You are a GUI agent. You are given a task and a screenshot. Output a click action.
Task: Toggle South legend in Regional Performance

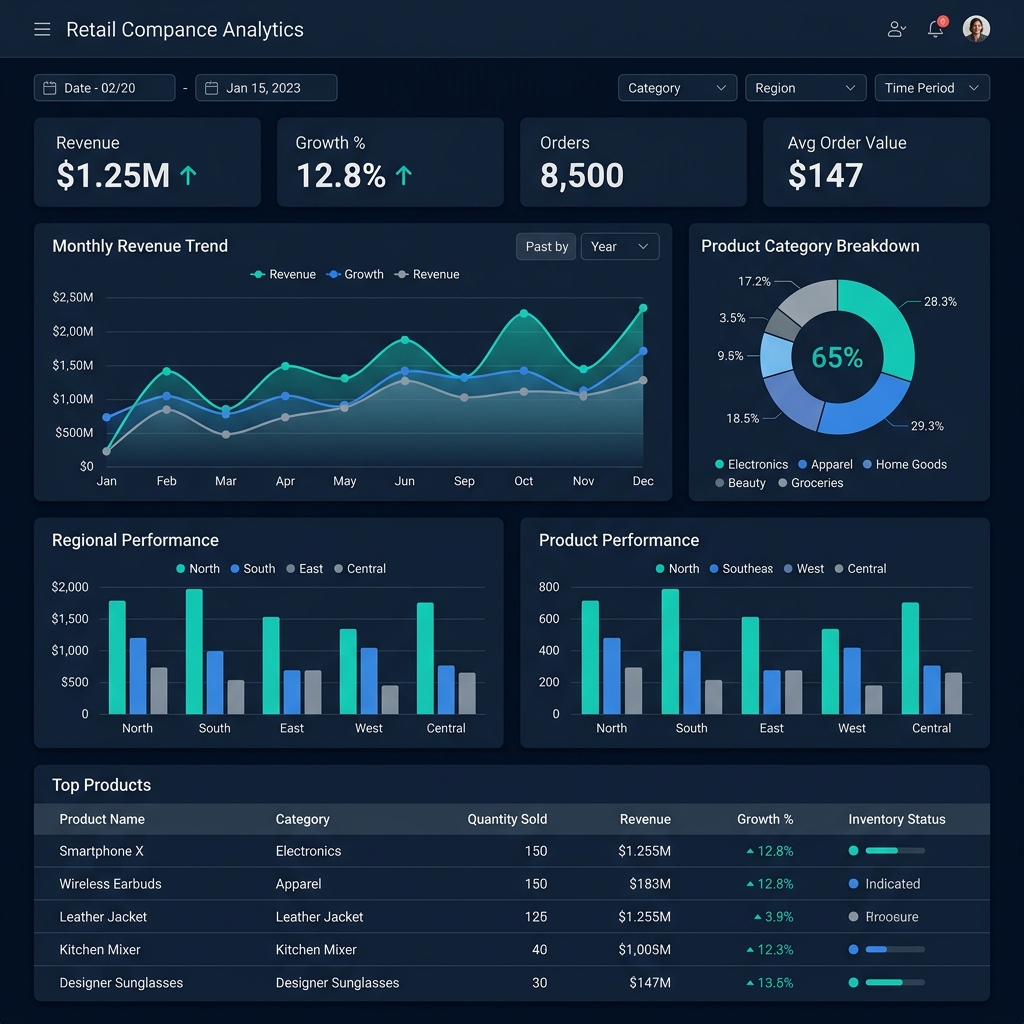click(253, 569)
